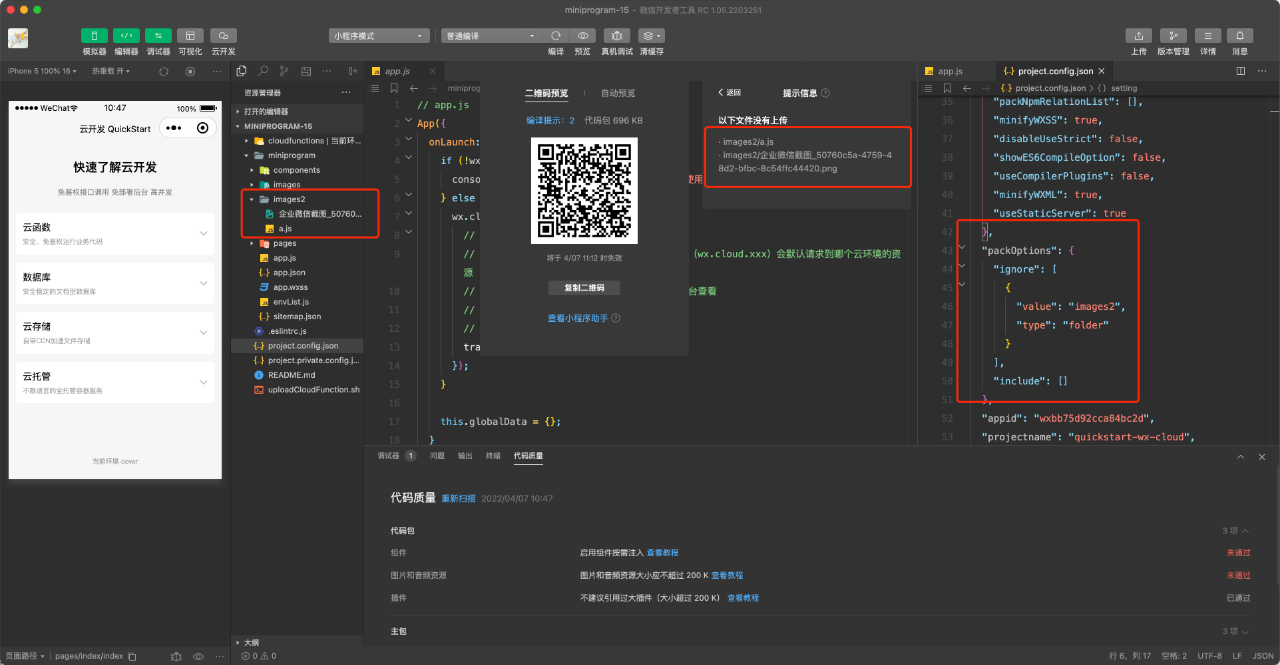Screen dimensions: 1280x665
Task: Open the 查看小程序助手 link
Action: (579, 318)
